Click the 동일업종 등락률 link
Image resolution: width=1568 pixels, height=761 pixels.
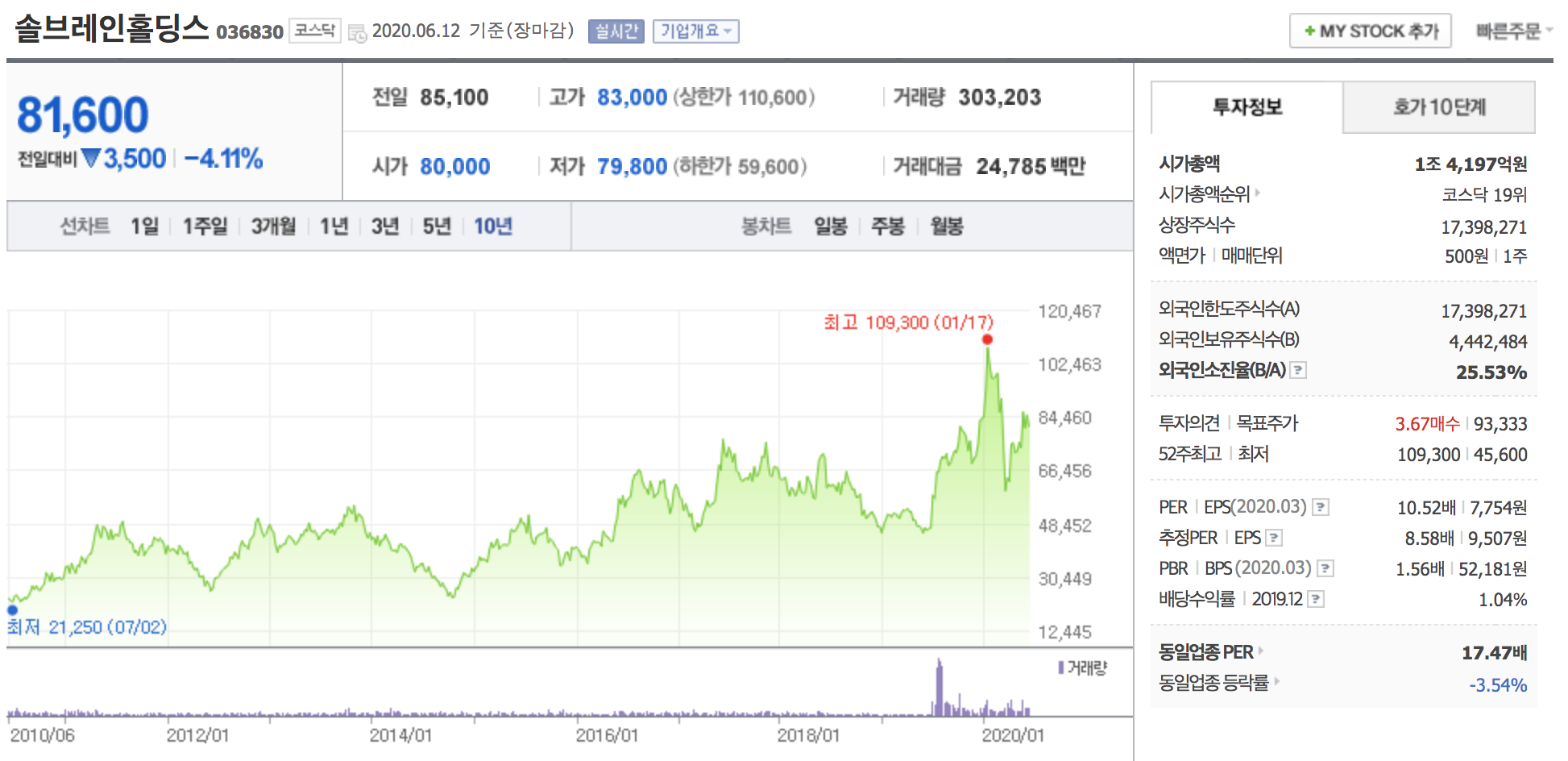tap(1214, 682)
